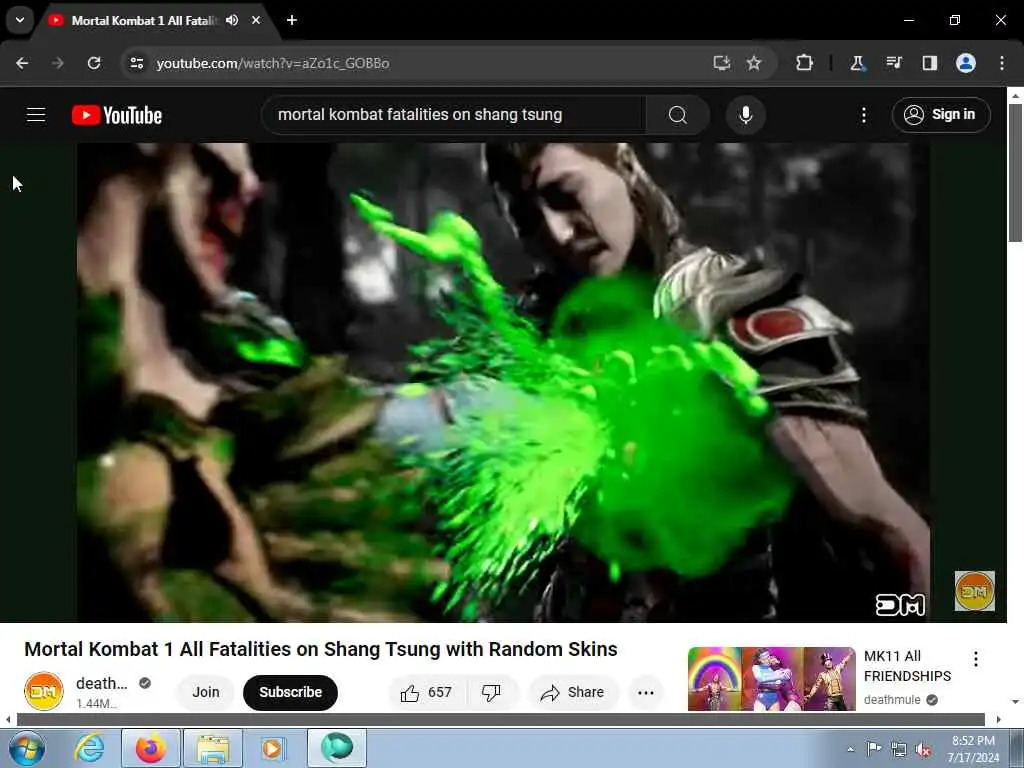
Task: Share this video
Action: tap(573, 692)
